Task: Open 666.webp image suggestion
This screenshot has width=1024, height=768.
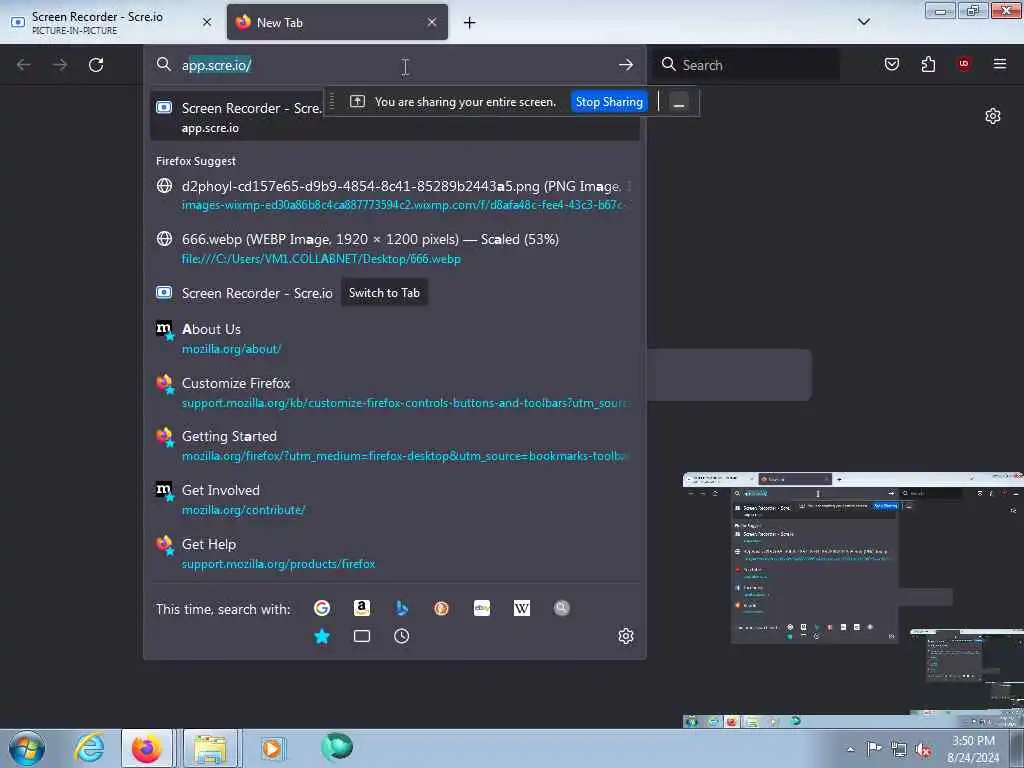Action: click(x=394, y=248)
